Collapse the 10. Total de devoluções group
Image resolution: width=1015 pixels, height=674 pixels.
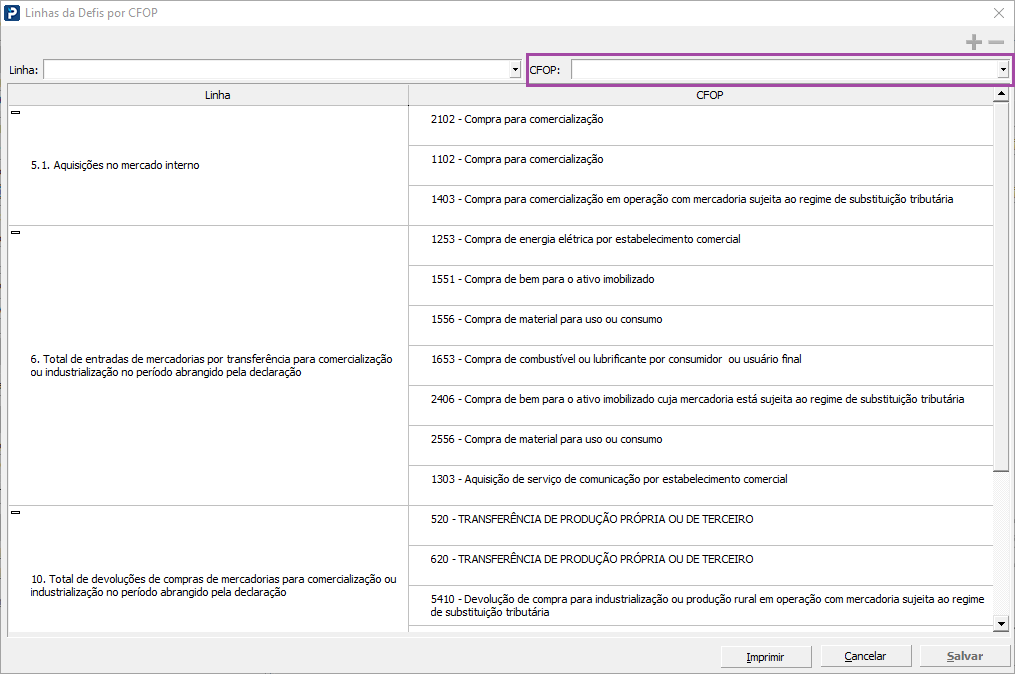[x=15, y=512]
